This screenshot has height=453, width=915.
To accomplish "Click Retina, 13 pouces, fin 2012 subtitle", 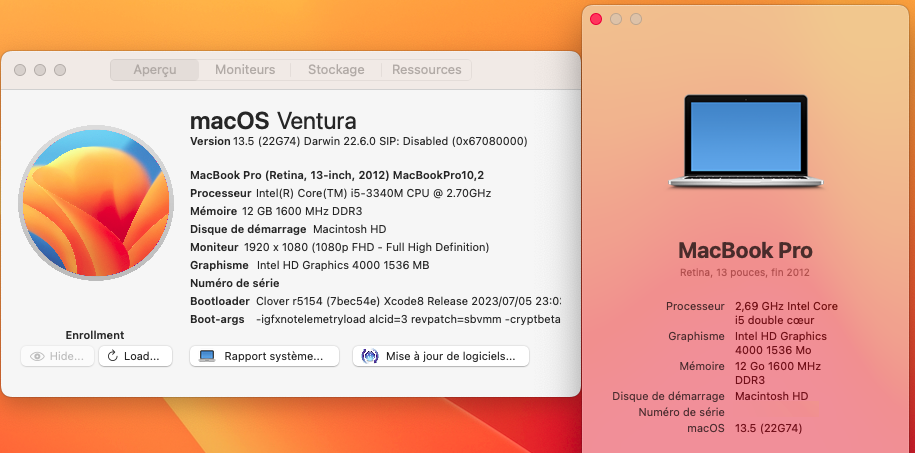I will (745, 273).
